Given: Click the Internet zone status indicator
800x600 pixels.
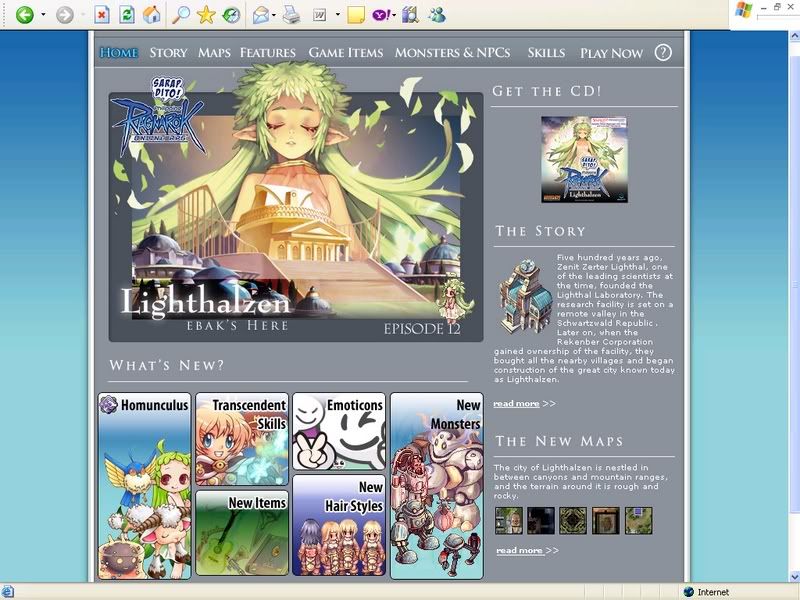Looking at the screenshot, I should 707,592.
